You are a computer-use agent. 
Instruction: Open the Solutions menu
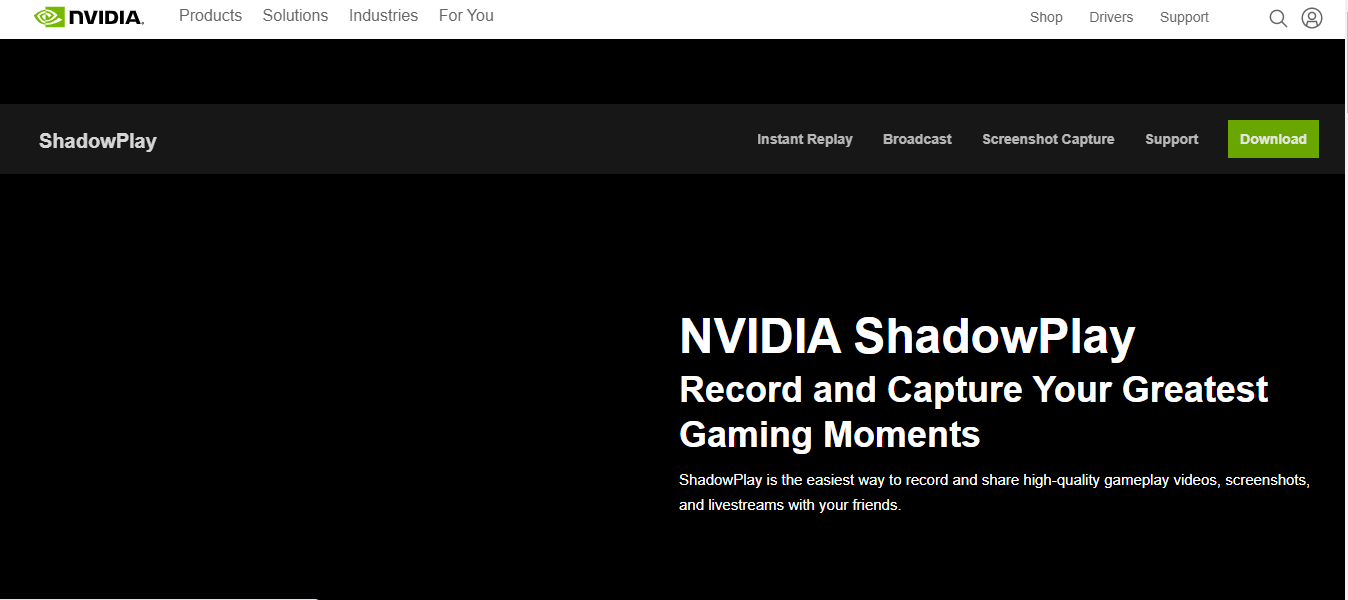(x=295, y=16)
